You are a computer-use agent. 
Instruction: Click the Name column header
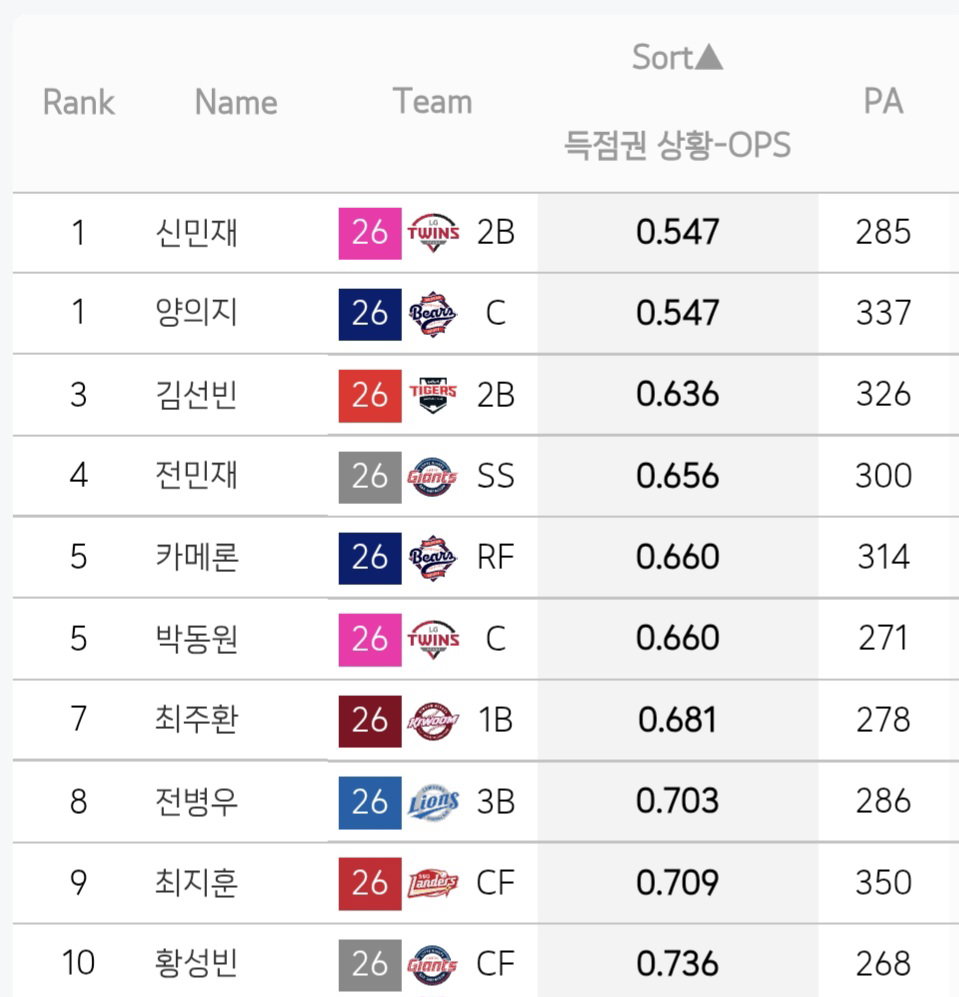tap(236, 102)
